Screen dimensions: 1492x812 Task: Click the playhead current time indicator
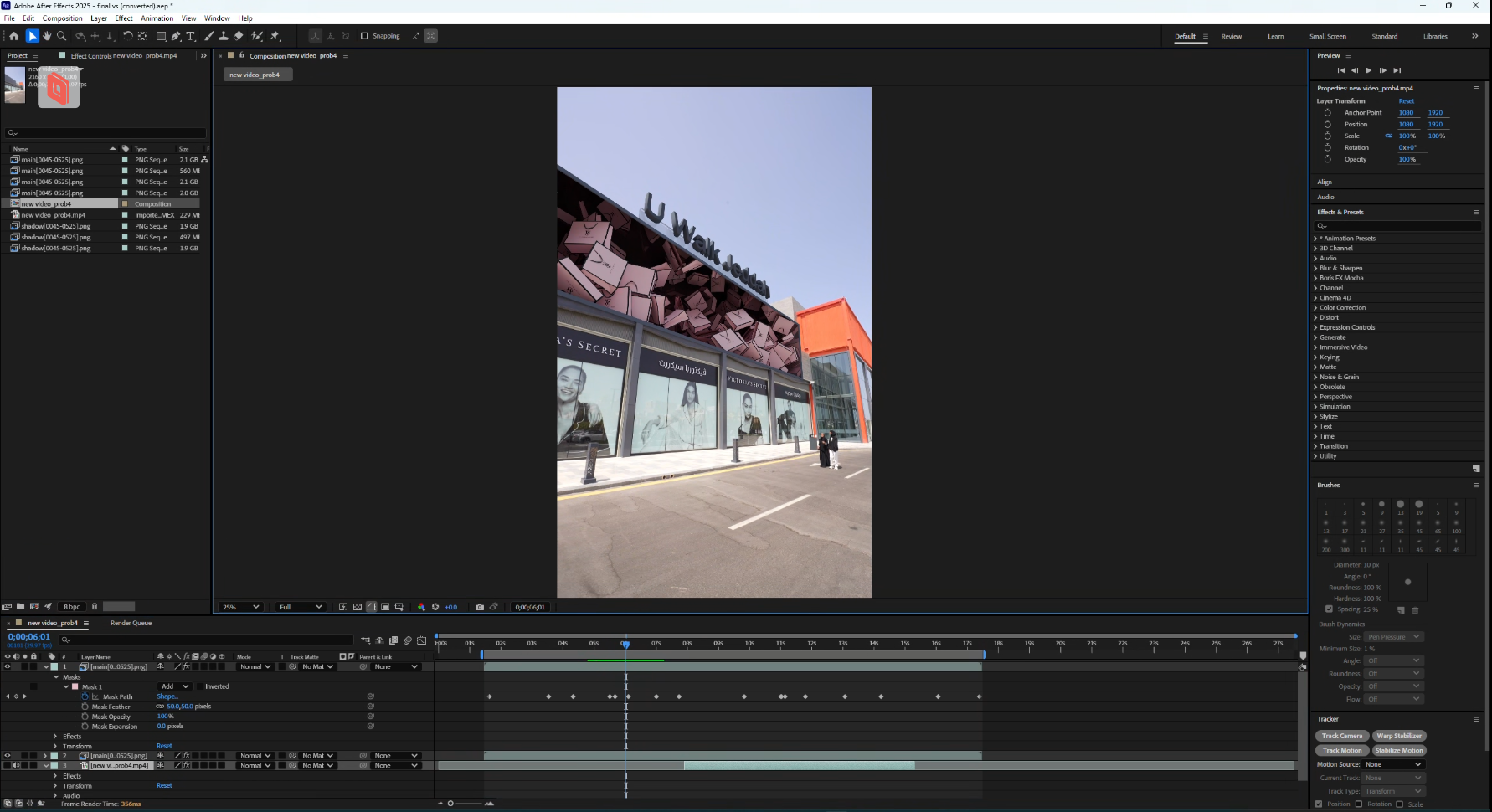[625, 644]
